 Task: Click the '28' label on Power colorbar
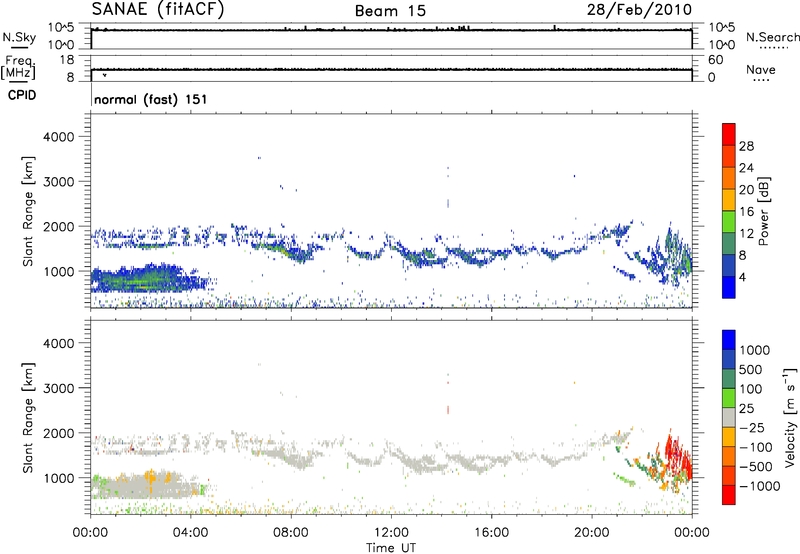click(x=746, y=146)
